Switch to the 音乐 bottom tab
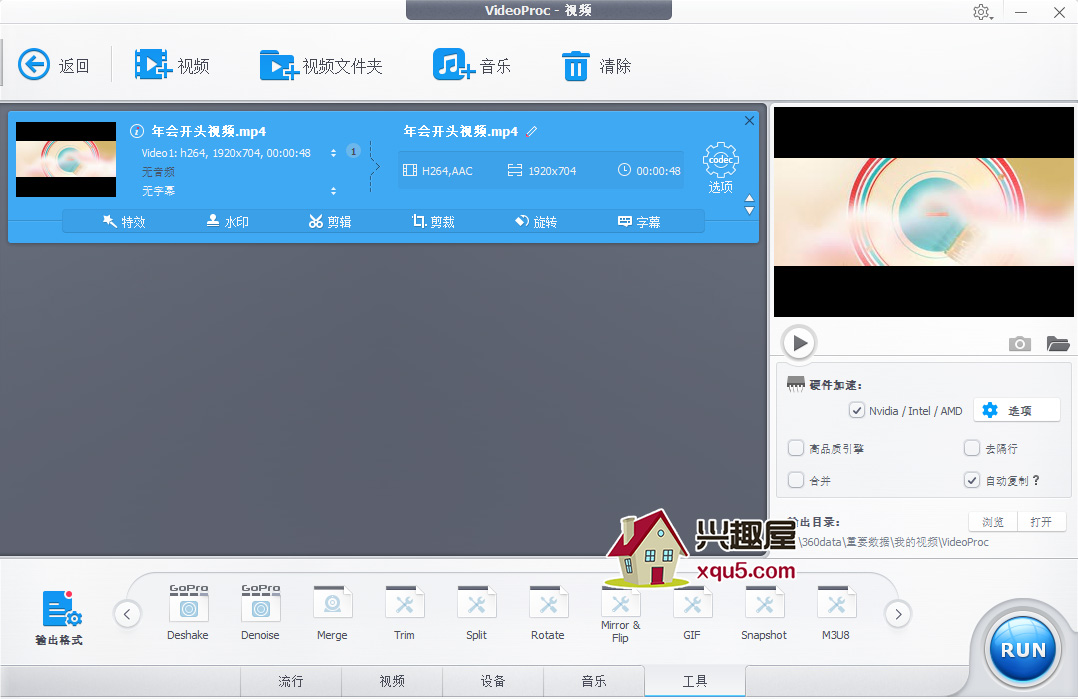 (x=594, y=681)
